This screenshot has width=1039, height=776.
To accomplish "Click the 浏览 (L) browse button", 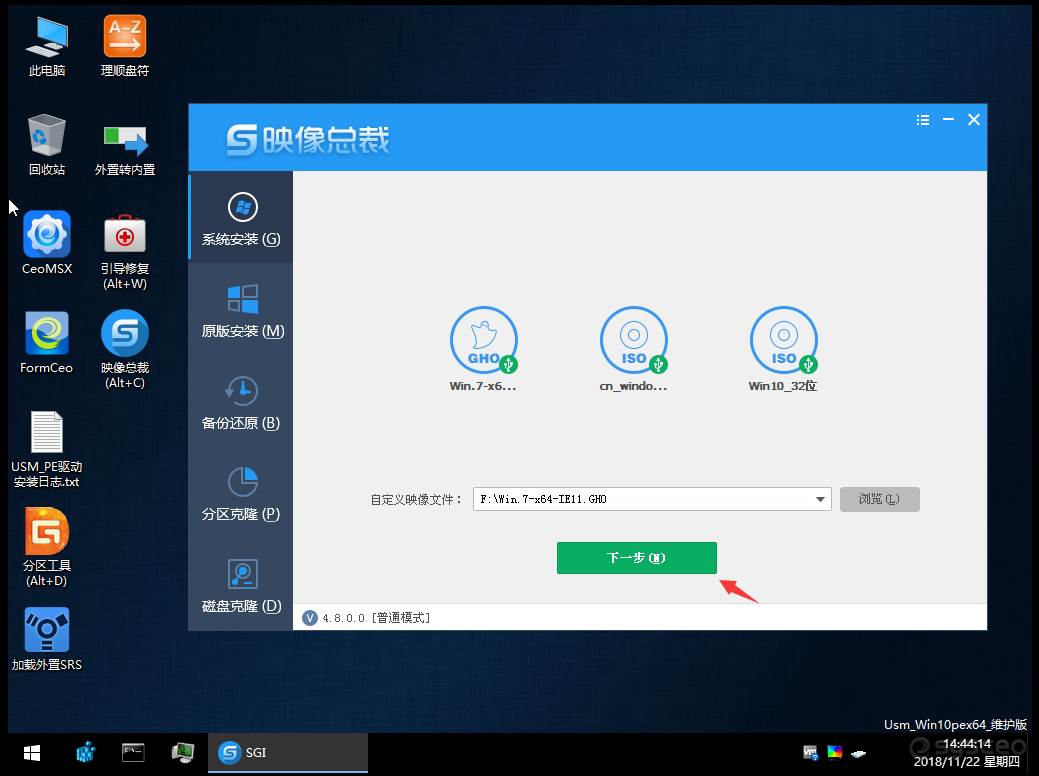I will click(879, 499).
